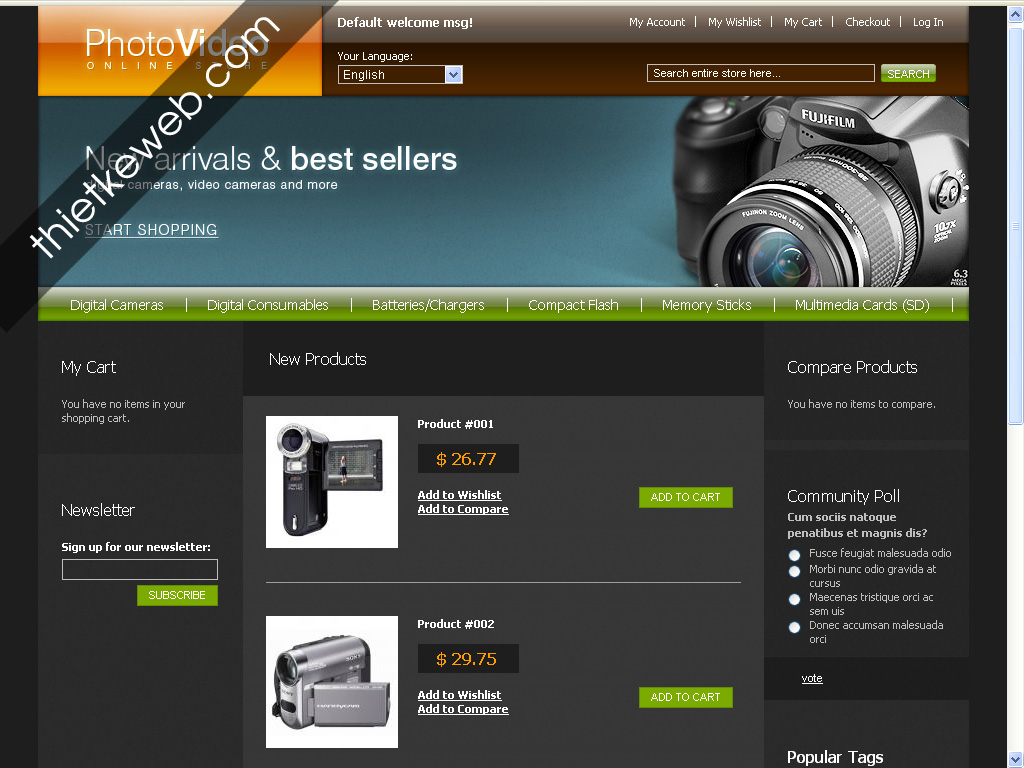Open the Batteries/Chargers category
The image size is (1024, 768).
(x=428, y=305)
